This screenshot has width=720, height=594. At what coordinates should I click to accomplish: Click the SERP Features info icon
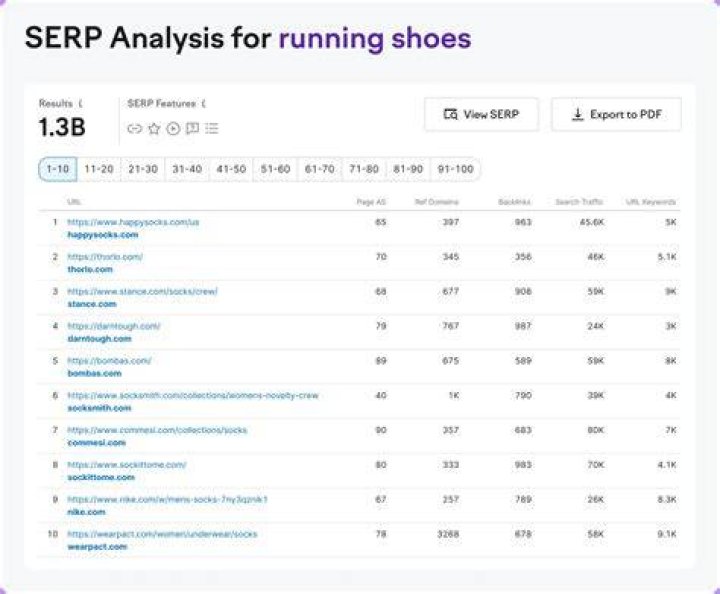click(x=203, y=104)
